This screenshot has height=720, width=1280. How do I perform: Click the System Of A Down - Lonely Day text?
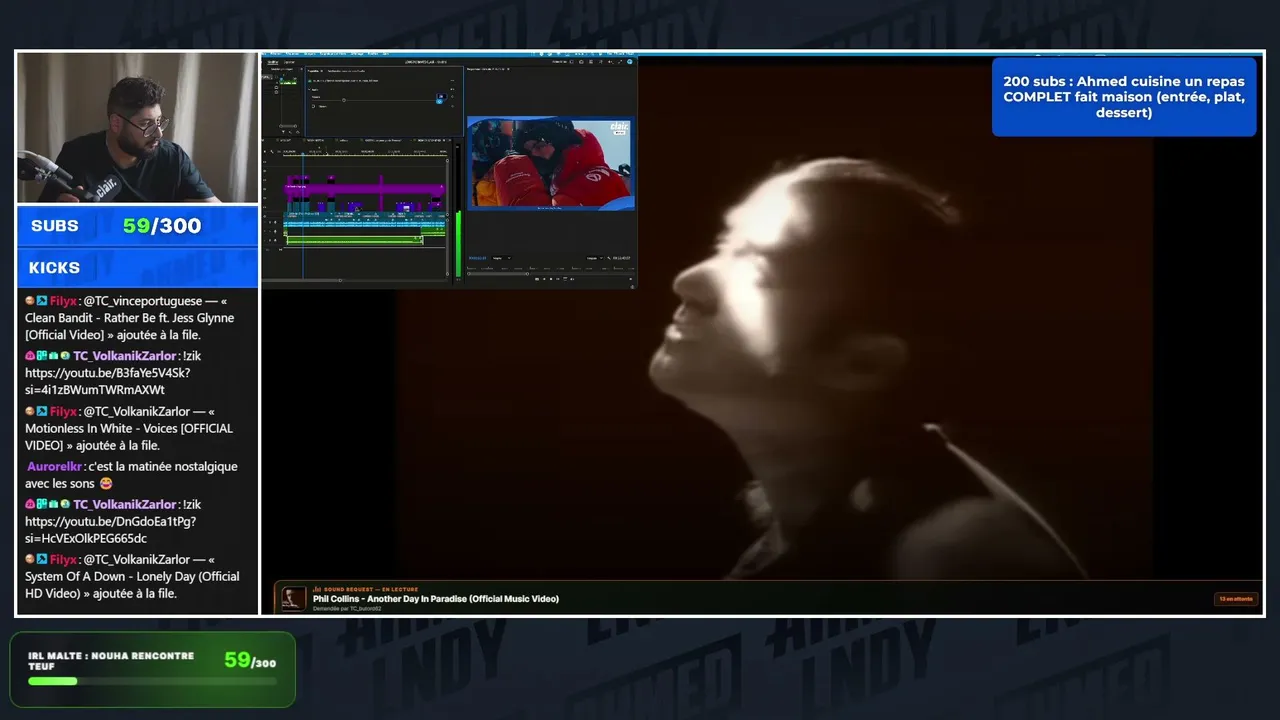click(132, 577)
